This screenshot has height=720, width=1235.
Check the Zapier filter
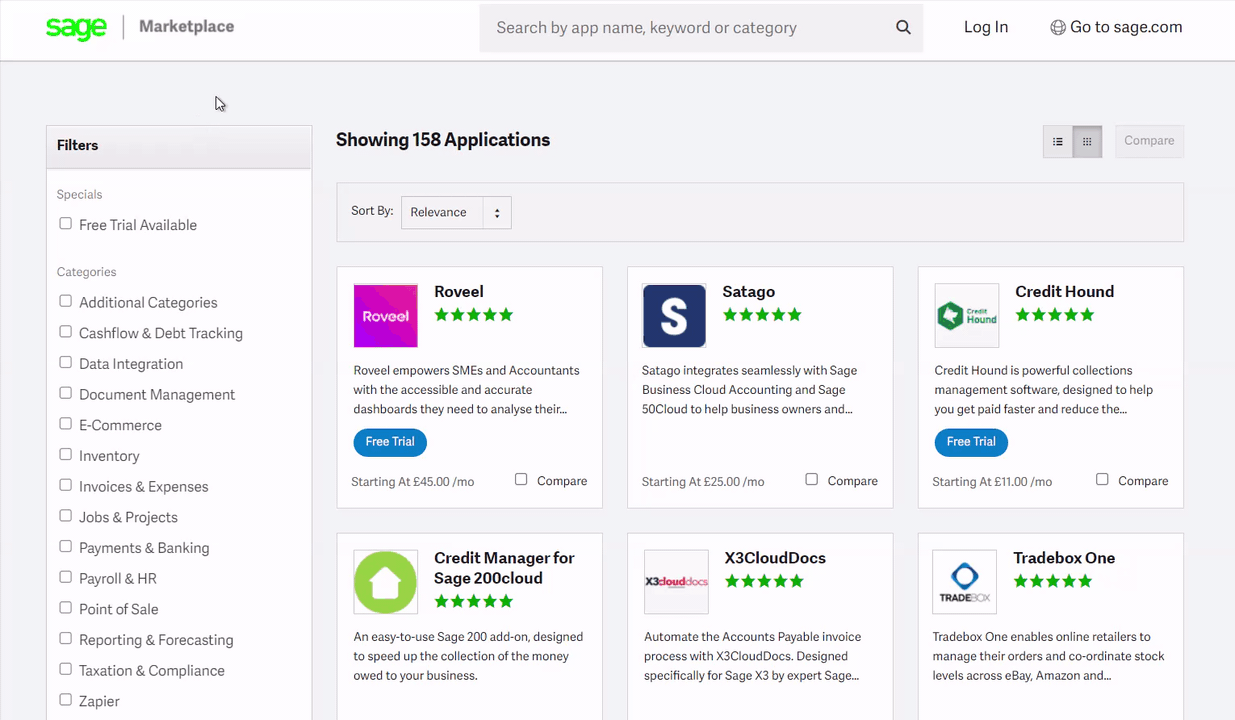(66, 700)
